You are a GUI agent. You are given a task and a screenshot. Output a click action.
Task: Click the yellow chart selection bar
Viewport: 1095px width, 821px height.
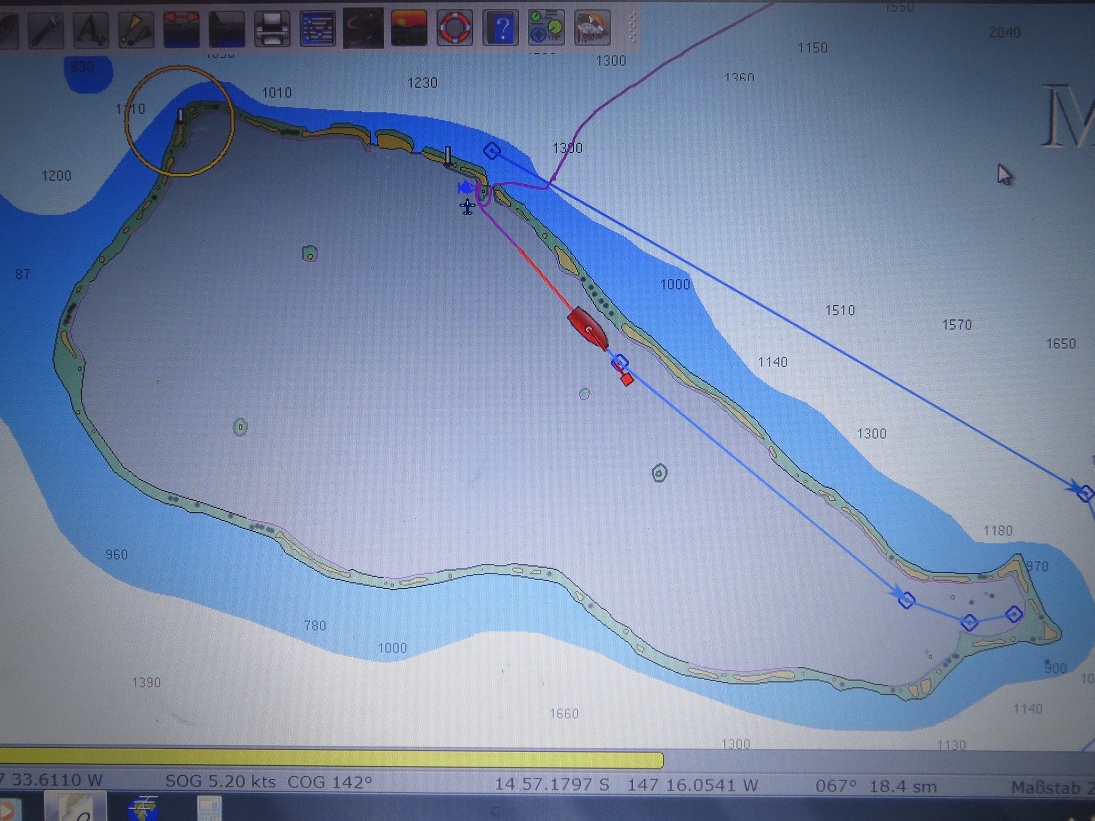[x=330, y=760]
